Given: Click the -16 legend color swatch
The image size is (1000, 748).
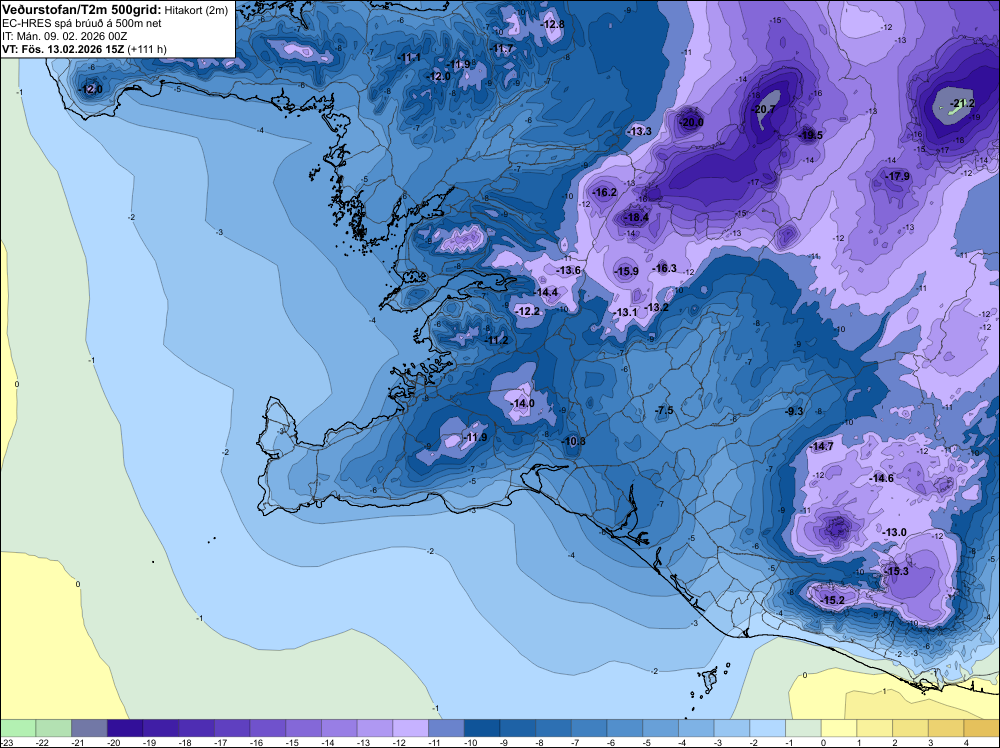Looking at the screenshot, I should coord(268,728).
